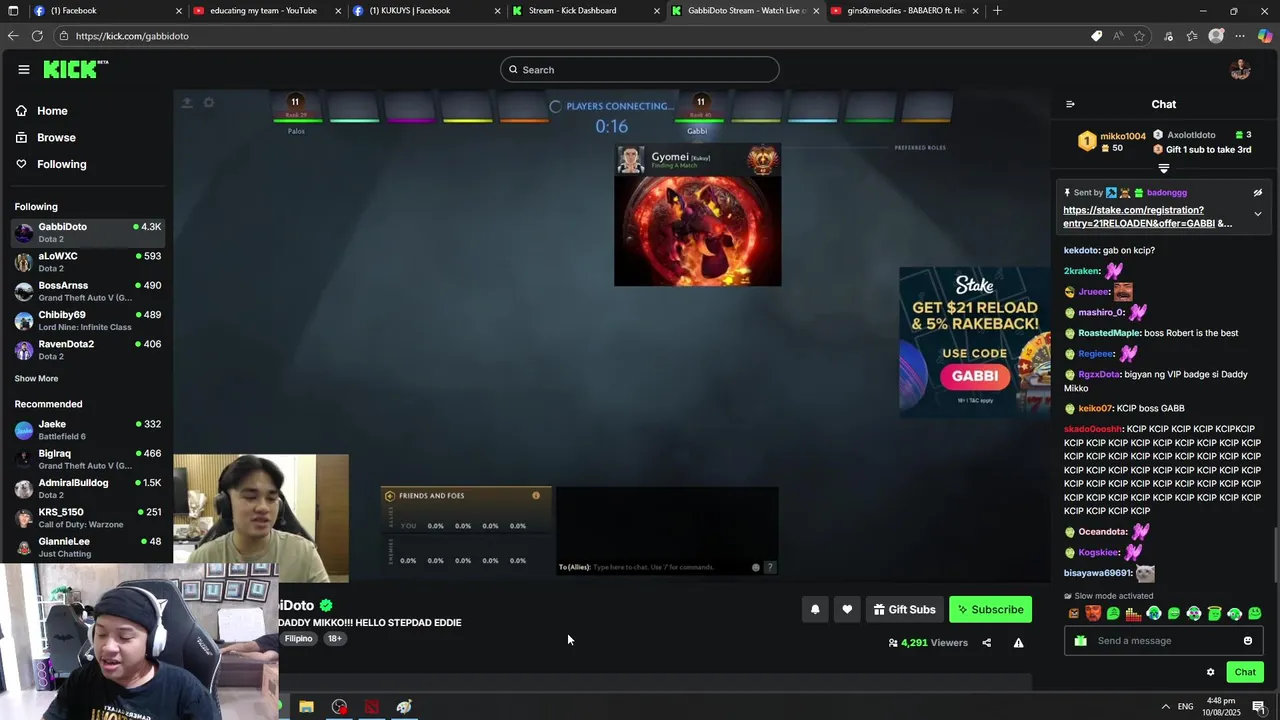
Task: Show hidden system tray icons
Action: click(1165, 707)
